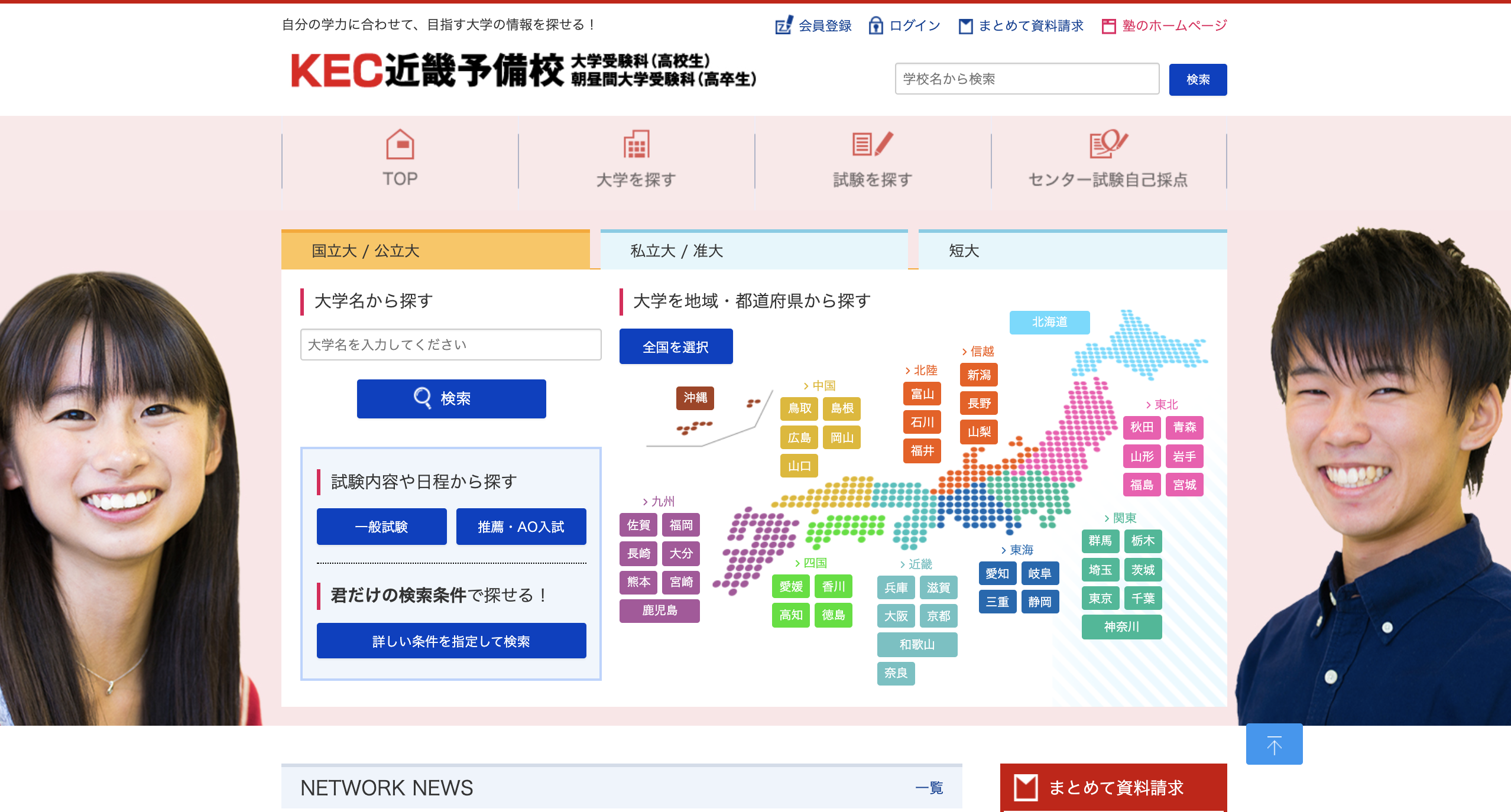Open NETWORK NEWS 一覧 link
Screen dimensions: 1511x812
(x=929, y=788)
